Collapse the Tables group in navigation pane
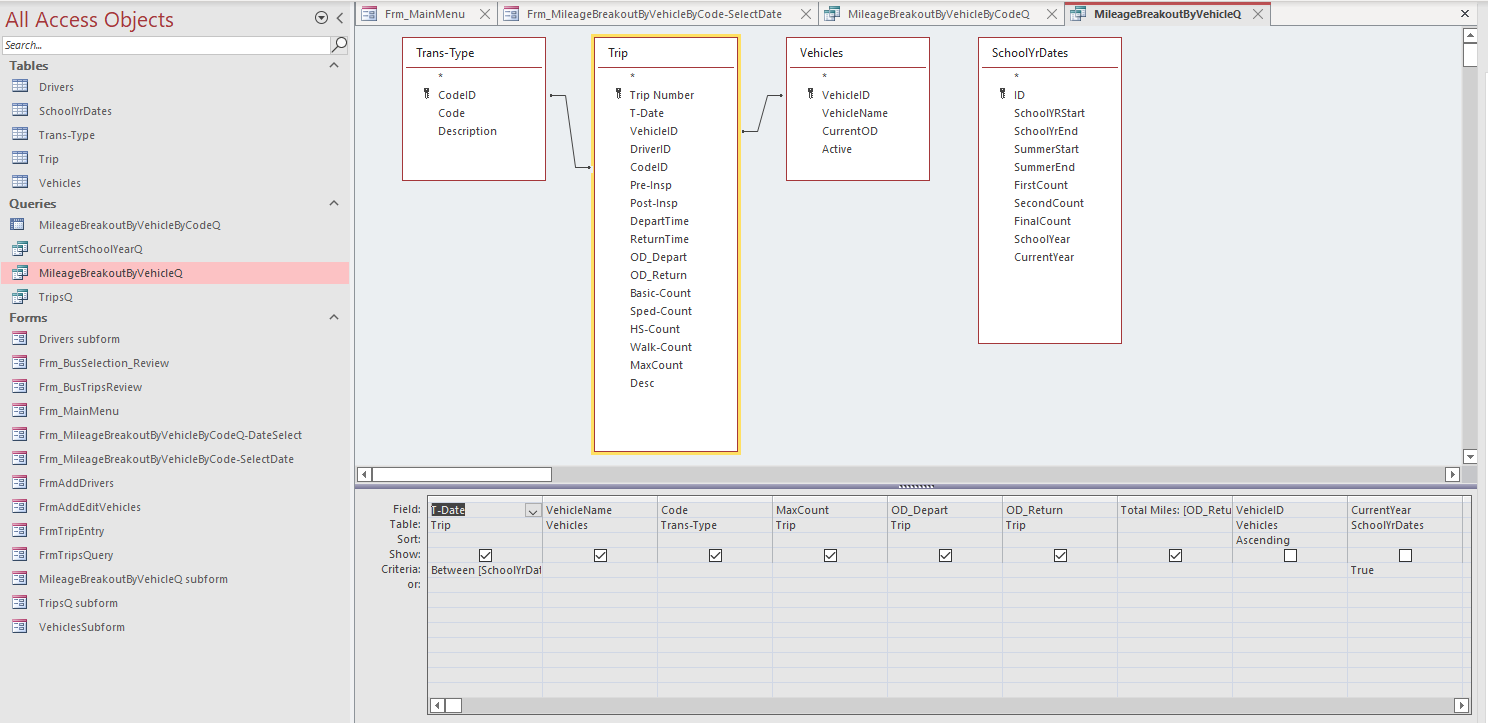1488x723 pixels. [x=333, y=66]
